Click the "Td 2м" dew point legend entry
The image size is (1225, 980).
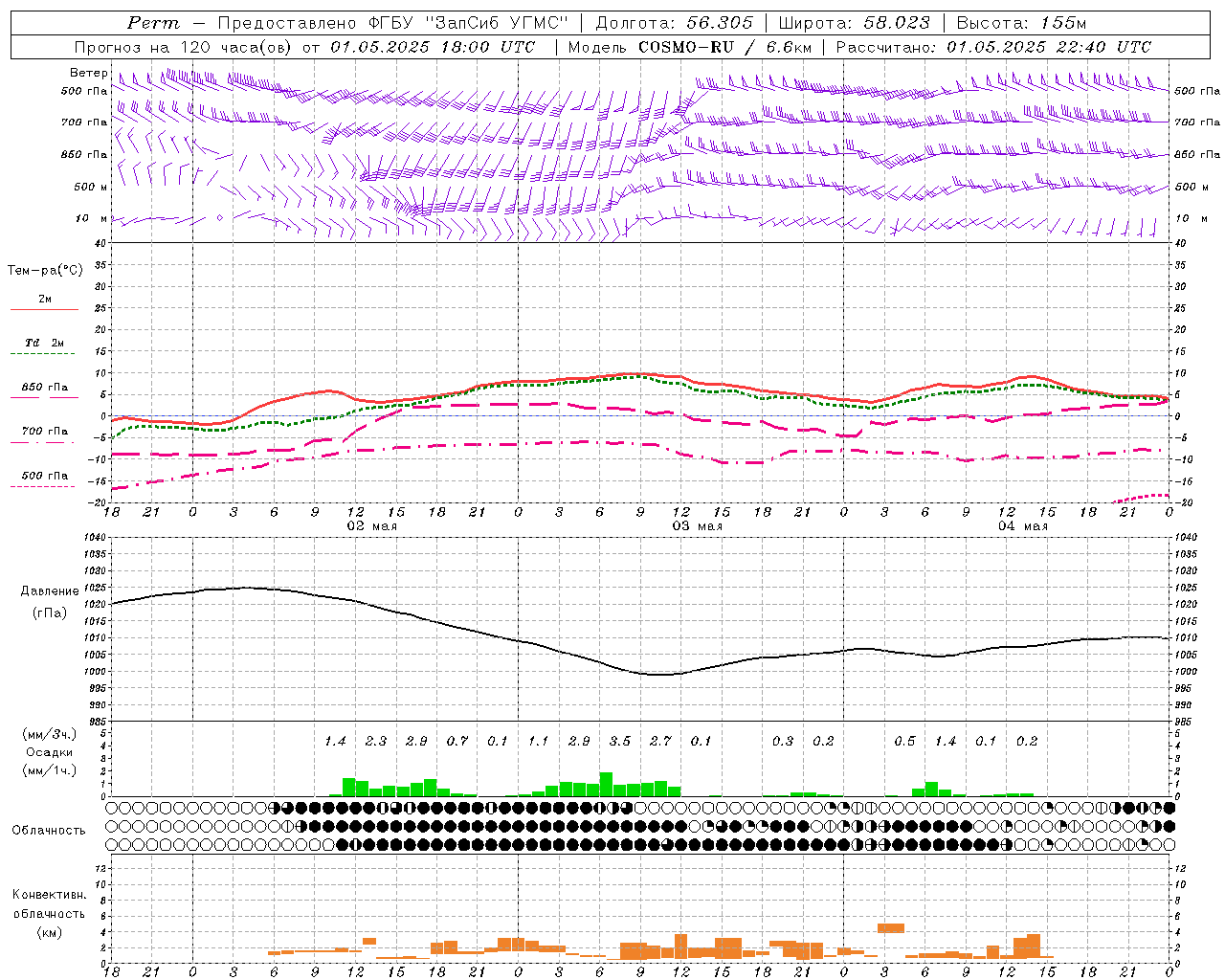45,343
